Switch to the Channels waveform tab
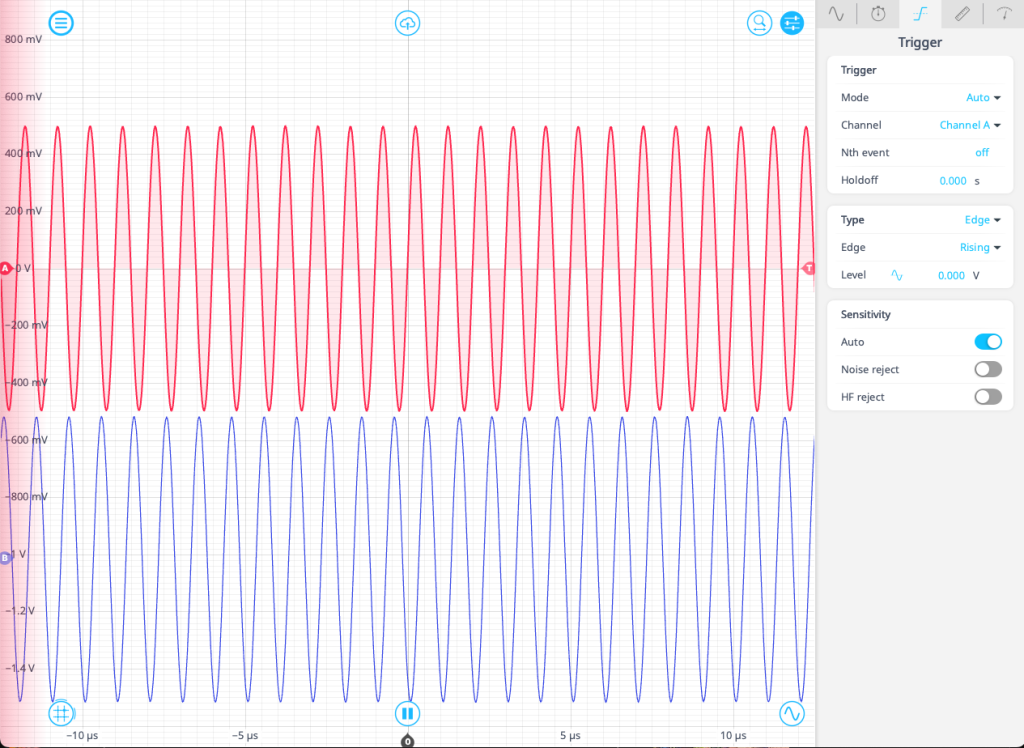The height and width of the screenshot is (748, 1024). click(x=837, y=14)
